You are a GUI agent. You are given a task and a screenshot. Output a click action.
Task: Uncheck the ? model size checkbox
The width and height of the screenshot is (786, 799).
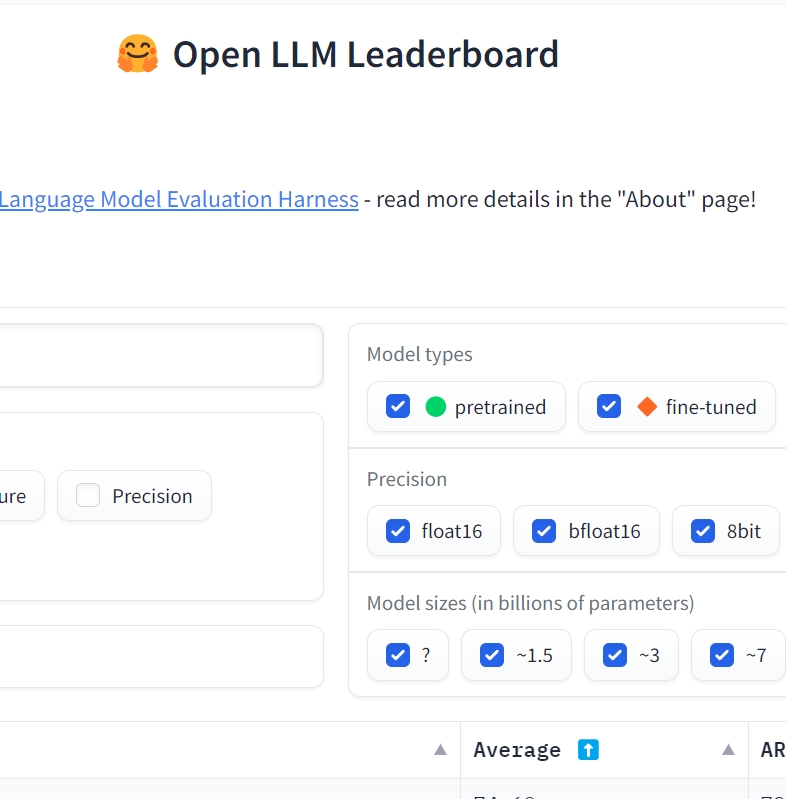pyautogui.click(x=398, y=655)
